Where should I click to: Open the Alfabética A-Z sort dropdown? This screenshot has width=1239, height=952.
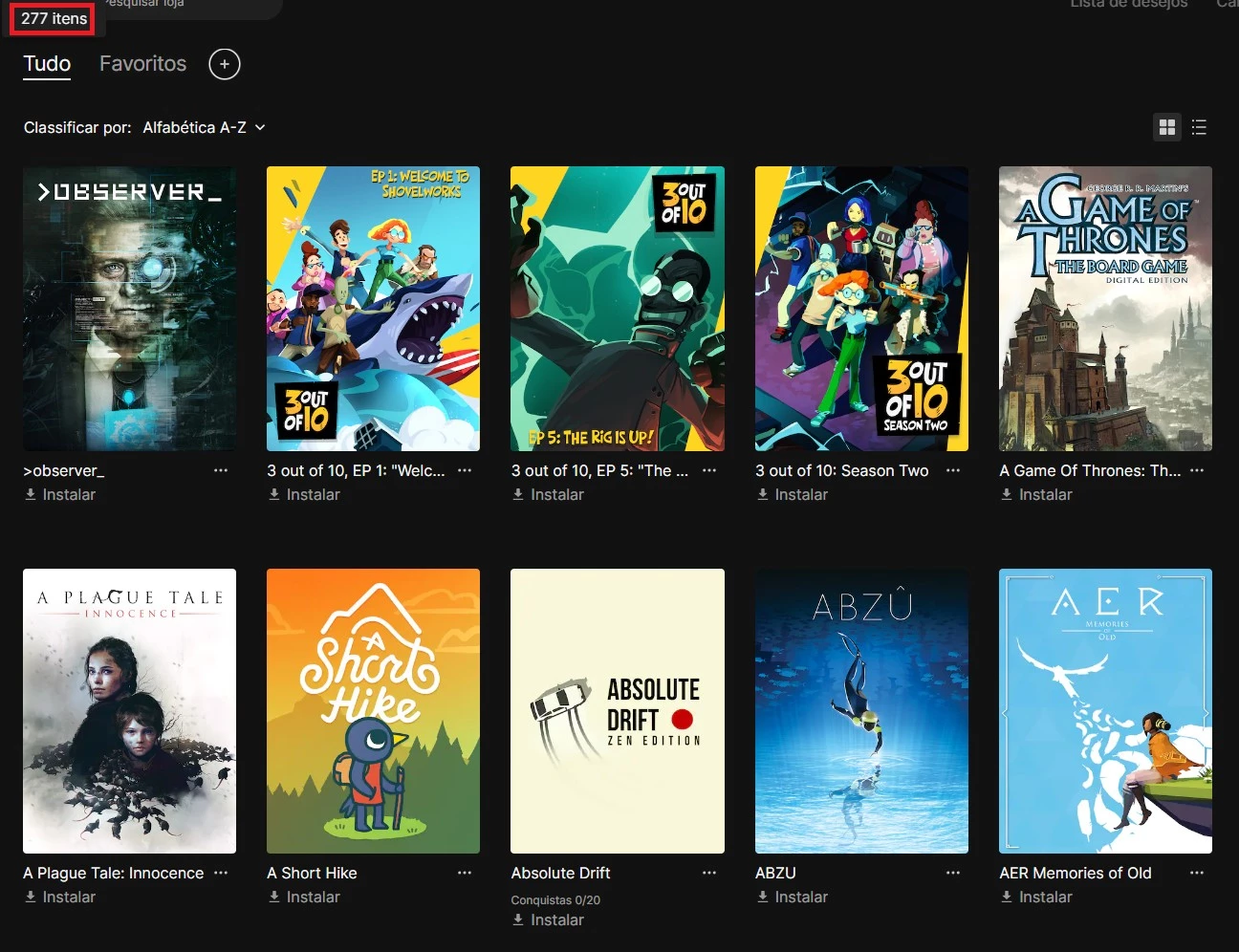(204, 127)
